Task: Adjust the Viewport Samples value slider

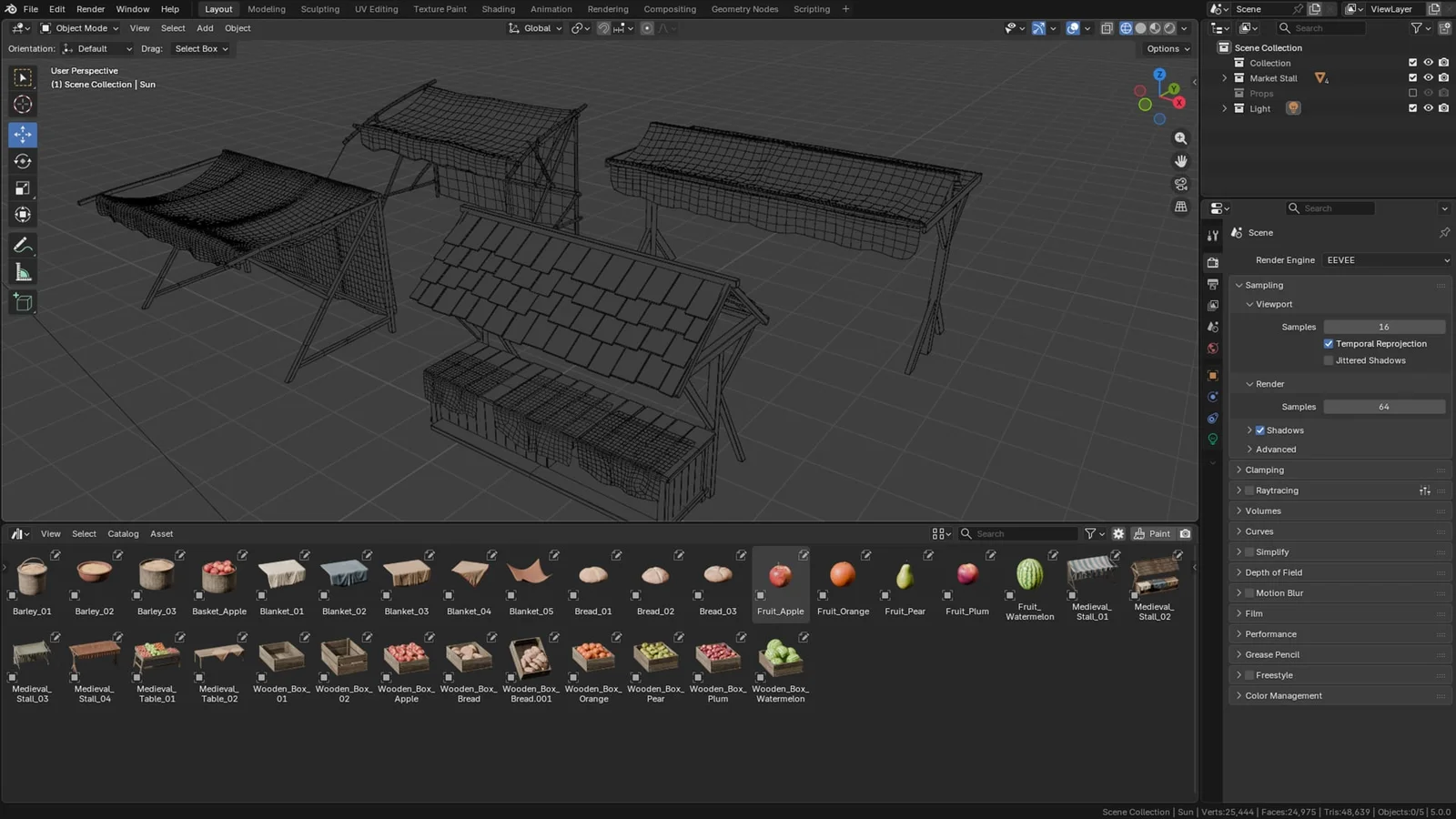Action: (x=1384, y=327)
